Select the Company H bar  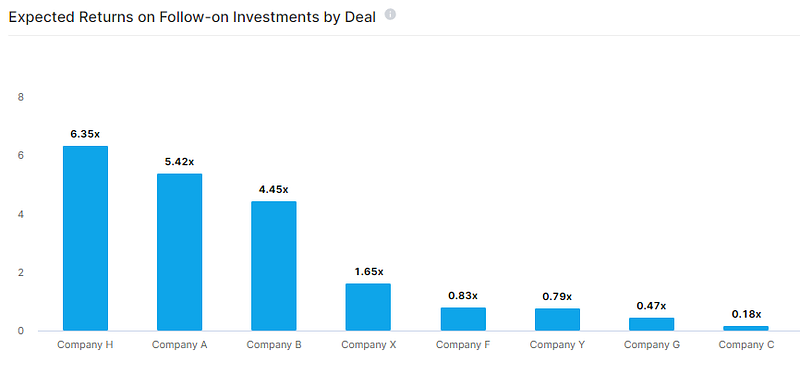[85, 238]
